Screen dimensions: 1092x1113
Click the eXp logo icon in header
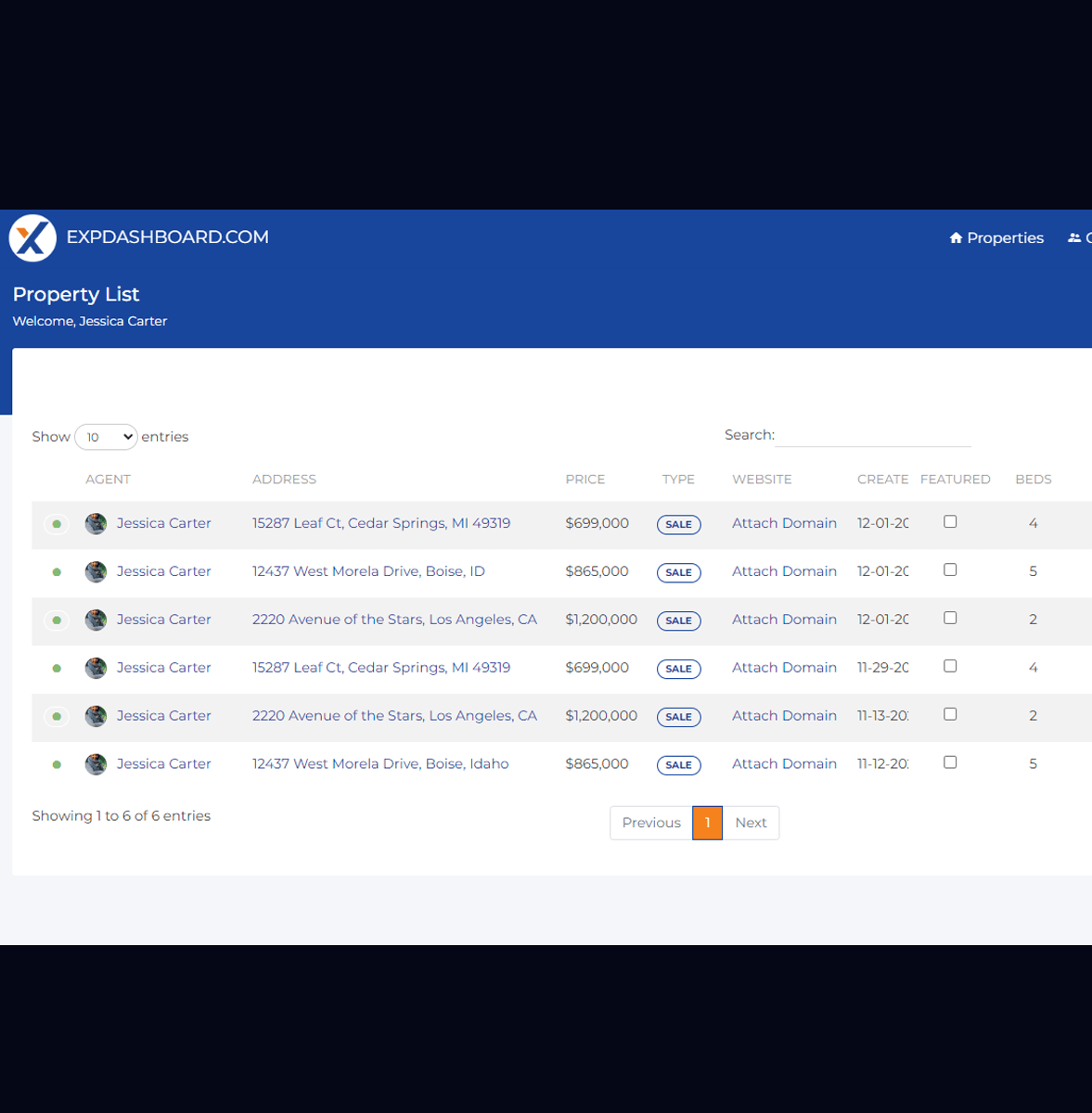coord(32,237)
